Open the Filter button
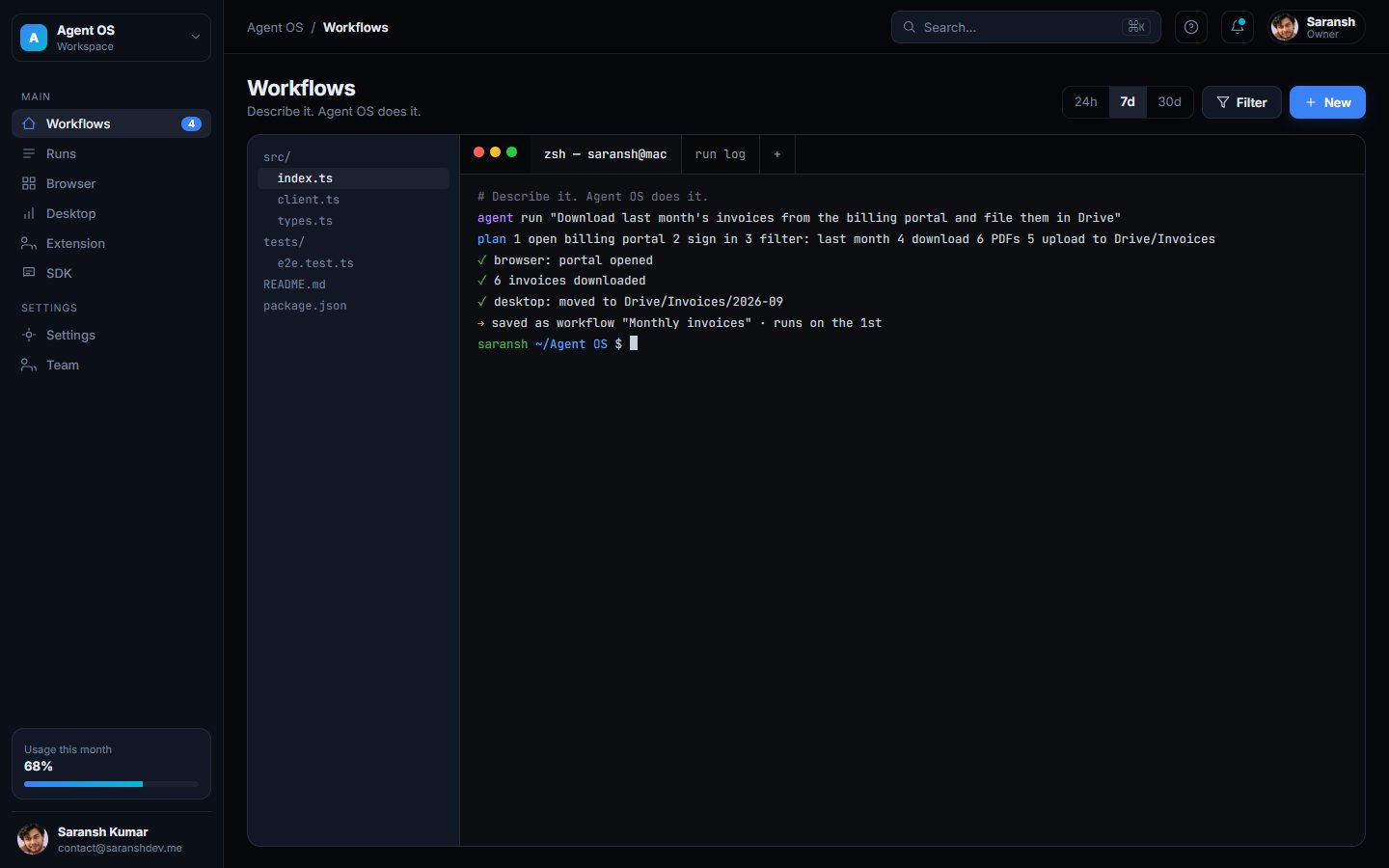This screenshot has height=868, width=1389. tap(1241, 102)
